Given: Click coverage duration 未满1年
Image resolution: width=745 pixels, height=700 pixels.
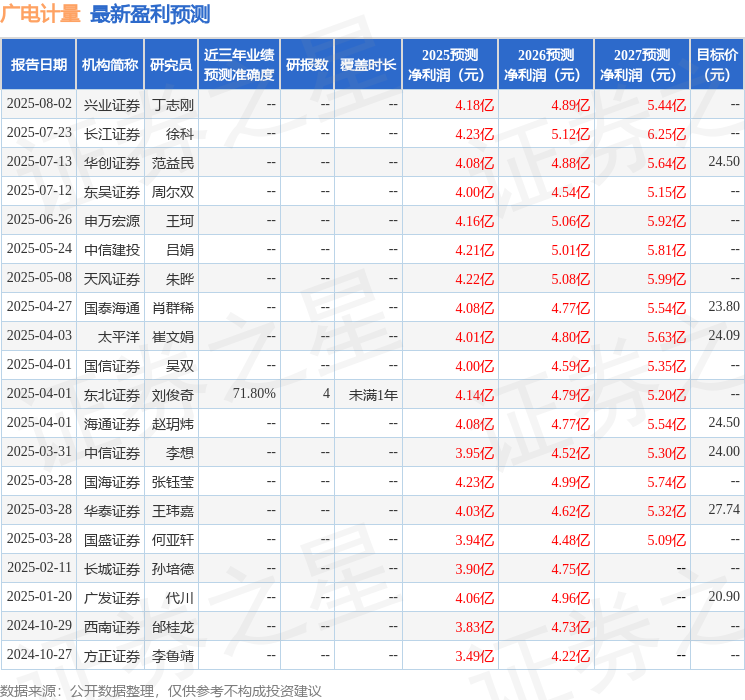Looking at the screenshot, I should pyautogui.click(x=373, y=395).
